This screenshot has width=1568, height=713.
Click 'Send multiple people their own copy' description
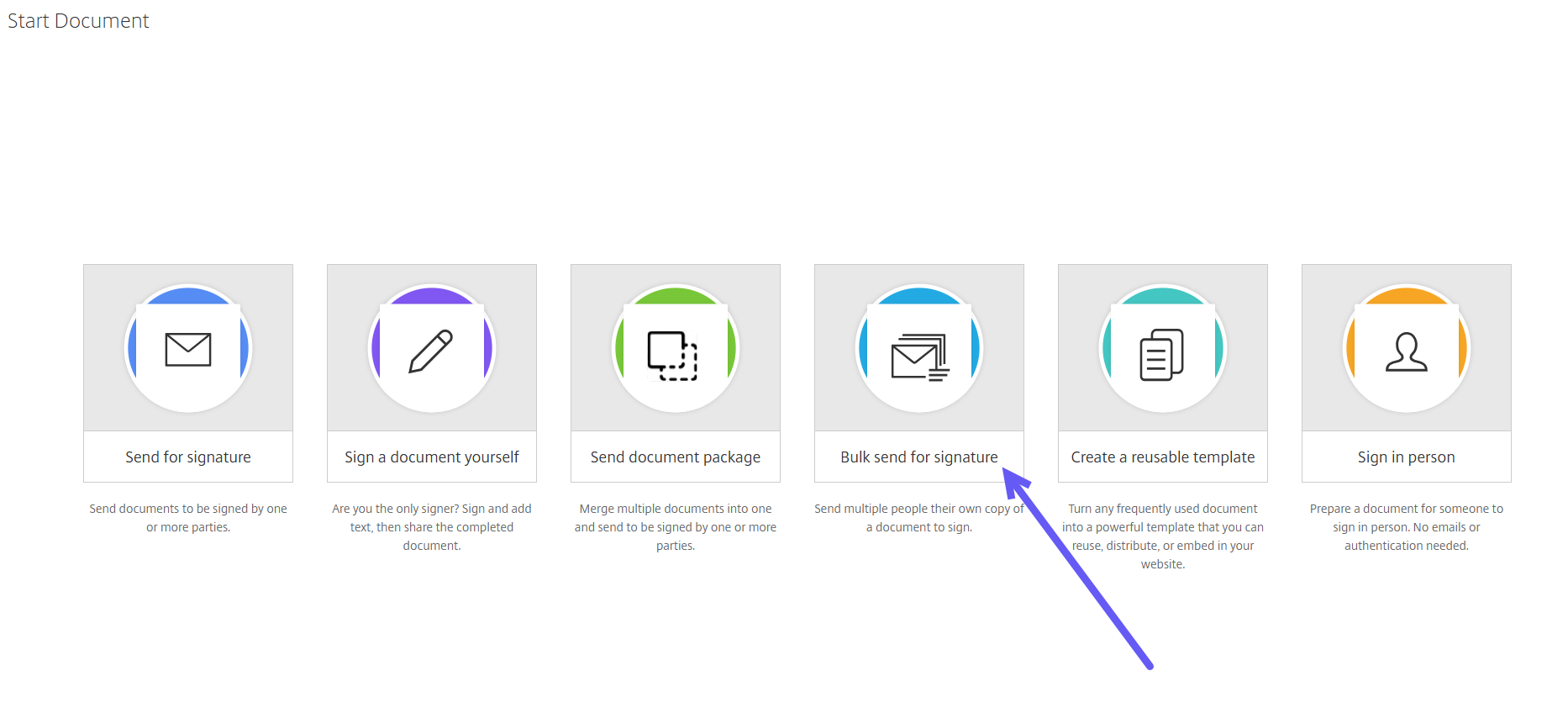coord(918,518)
